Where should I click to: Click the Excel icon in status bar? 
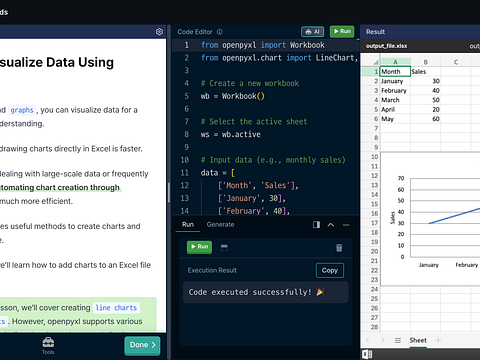(367, 354)
